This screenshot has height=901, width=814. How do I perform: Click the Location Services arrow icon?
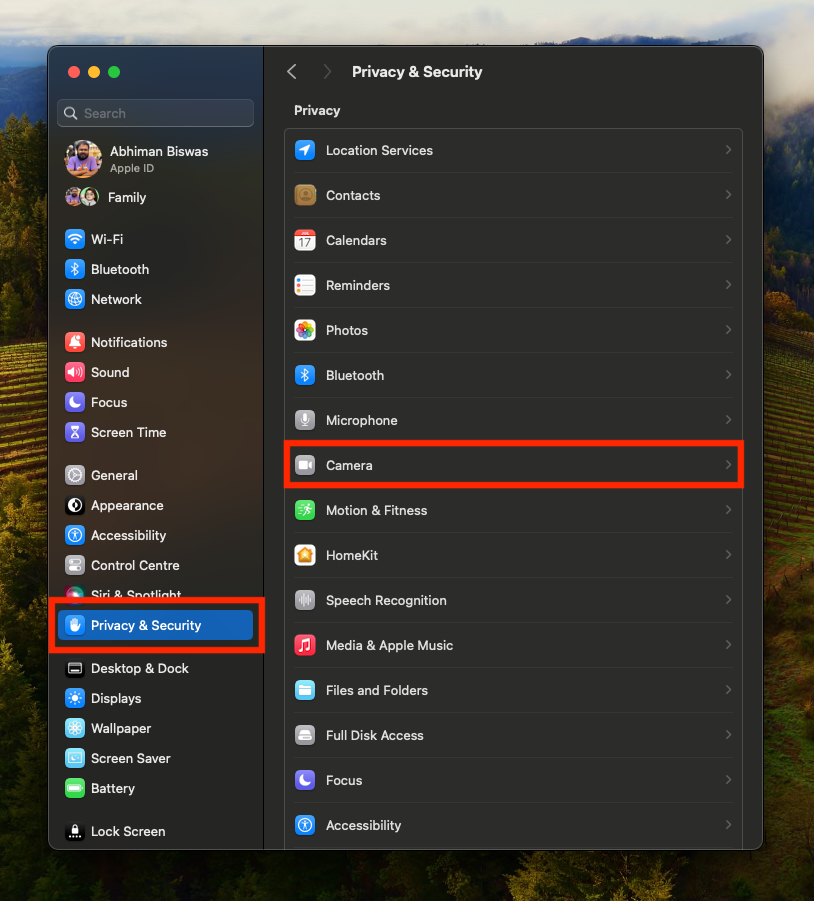click(x=305, y=150)
